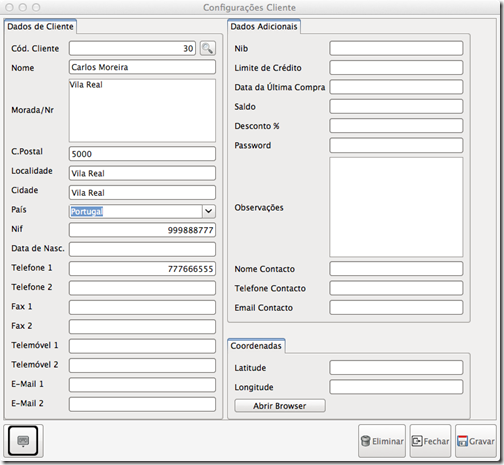Click the Data de Nasc. field

[142, 249]
